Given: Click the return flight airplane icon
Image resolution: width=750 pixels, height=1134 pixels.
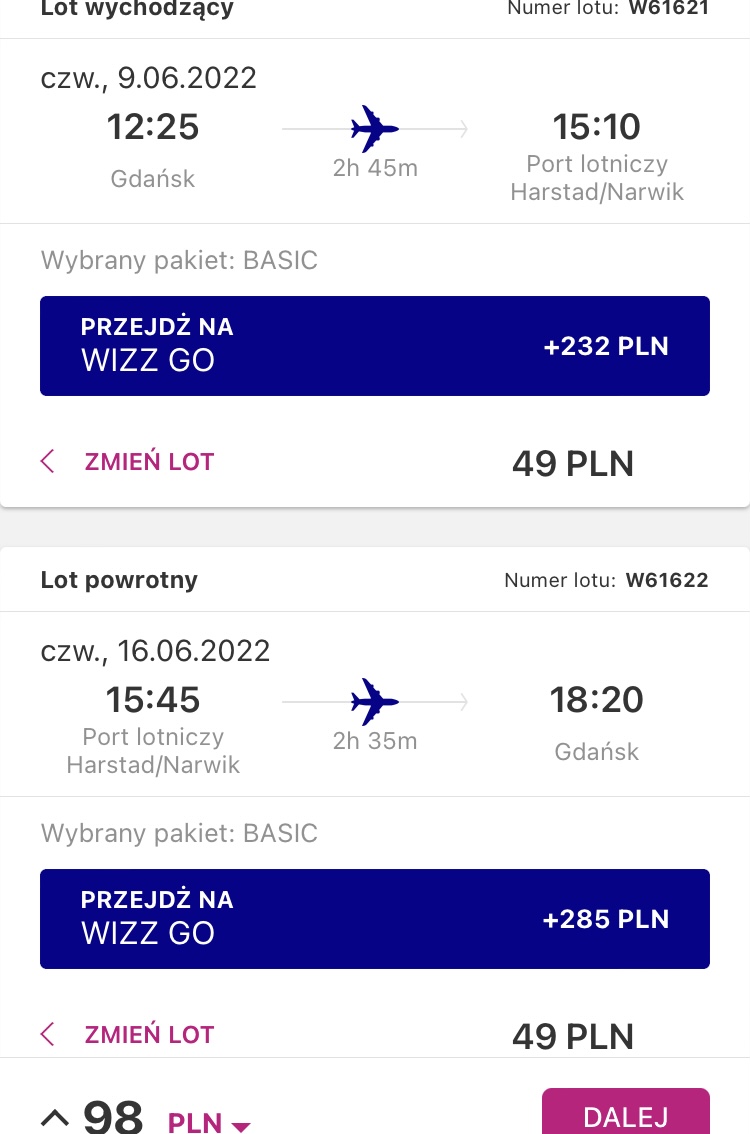Looking at the screenshot, I should 374,702.
